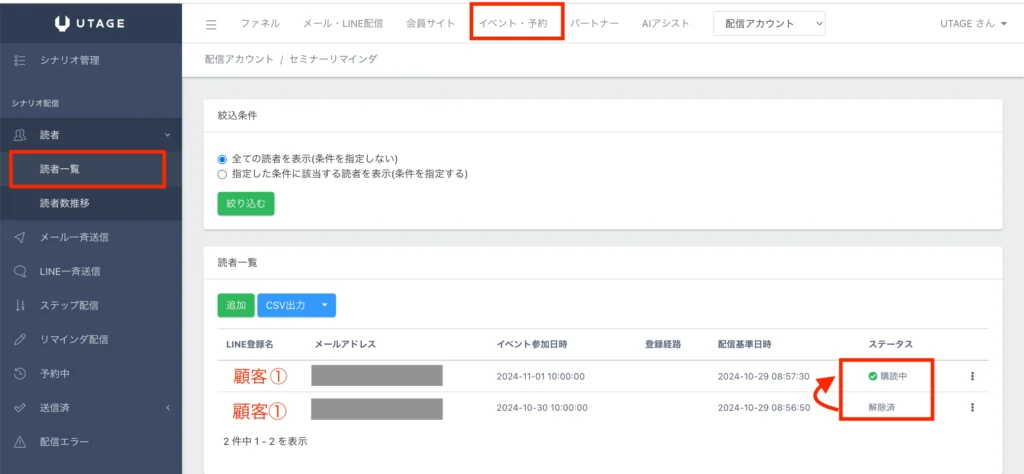Click the メールアドレス column header
The height and width of the screenshot is (474, 1024).
[345, 344]
